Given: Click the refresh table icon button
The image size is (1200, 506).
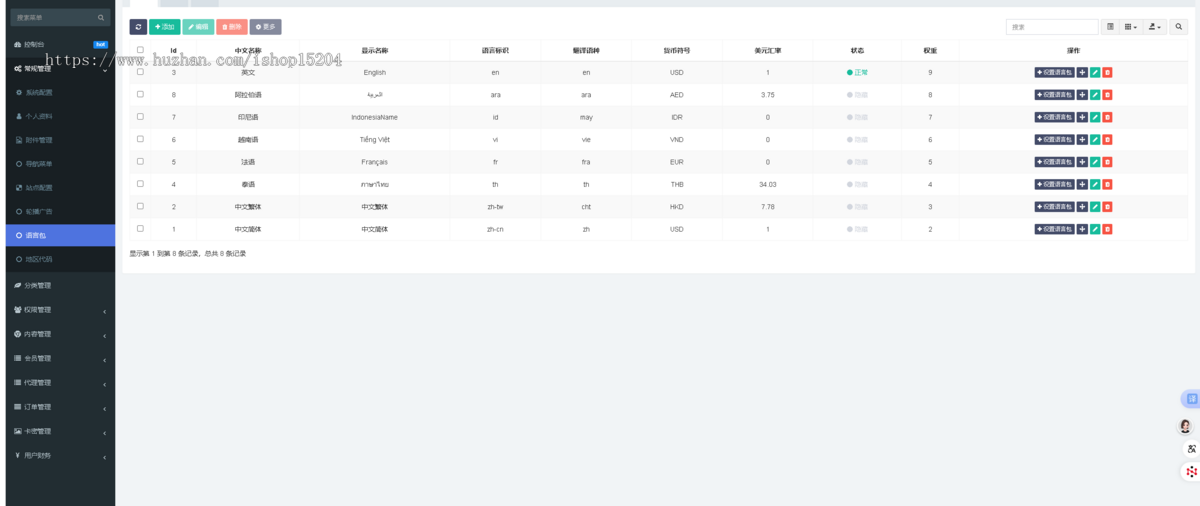Looking at the screenshot, I should click(138, 27).
